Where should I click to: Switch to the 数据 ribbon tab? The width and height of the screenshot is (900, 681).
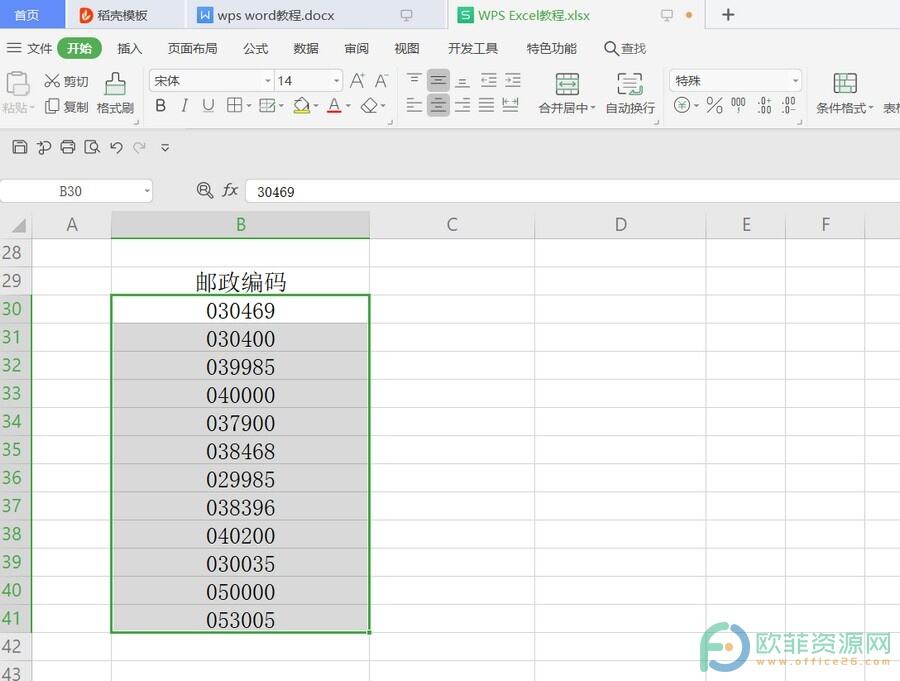pos(306,48)
